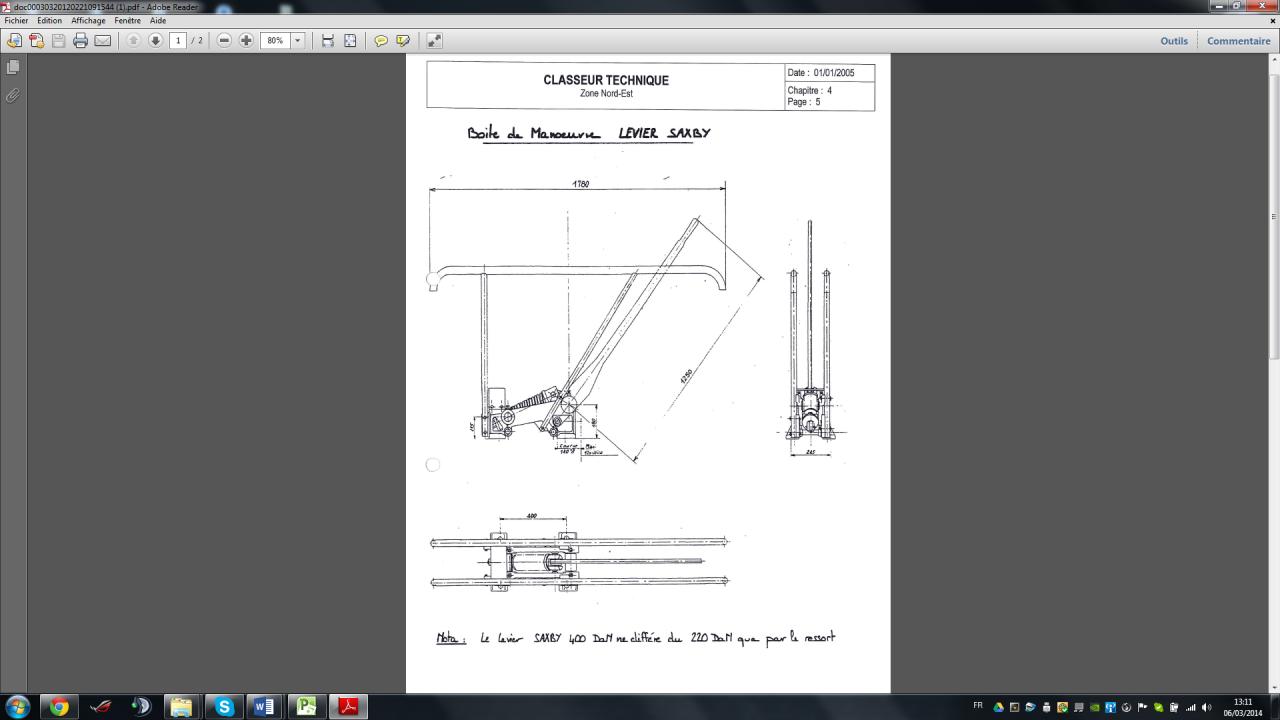Open the attachments paperclip panel
The height and width of the screenshot is (720, 1280).
13,96
